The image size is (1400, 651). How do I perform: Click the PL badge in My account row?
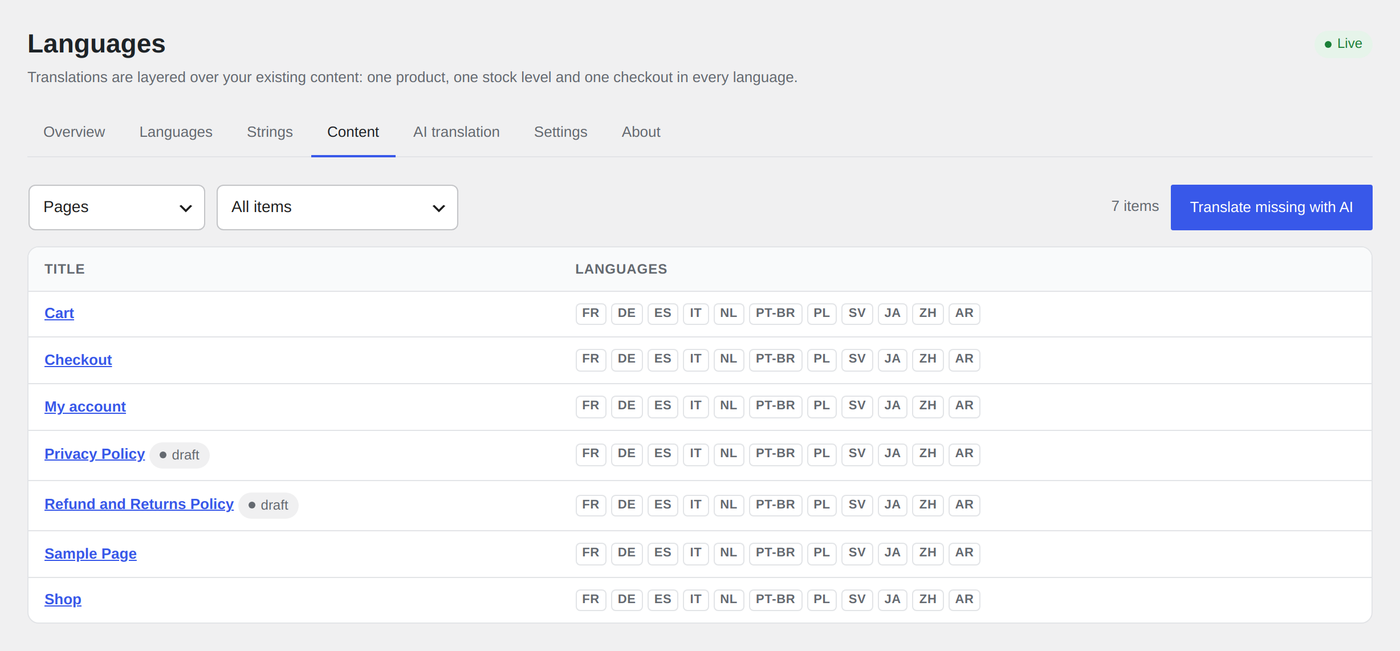[822, 406]
